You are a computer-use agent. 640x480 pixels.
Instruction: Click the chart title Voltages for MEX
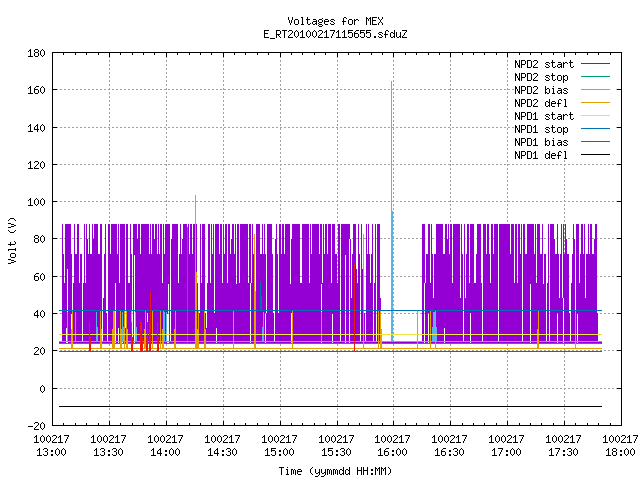tap(335, 21)
